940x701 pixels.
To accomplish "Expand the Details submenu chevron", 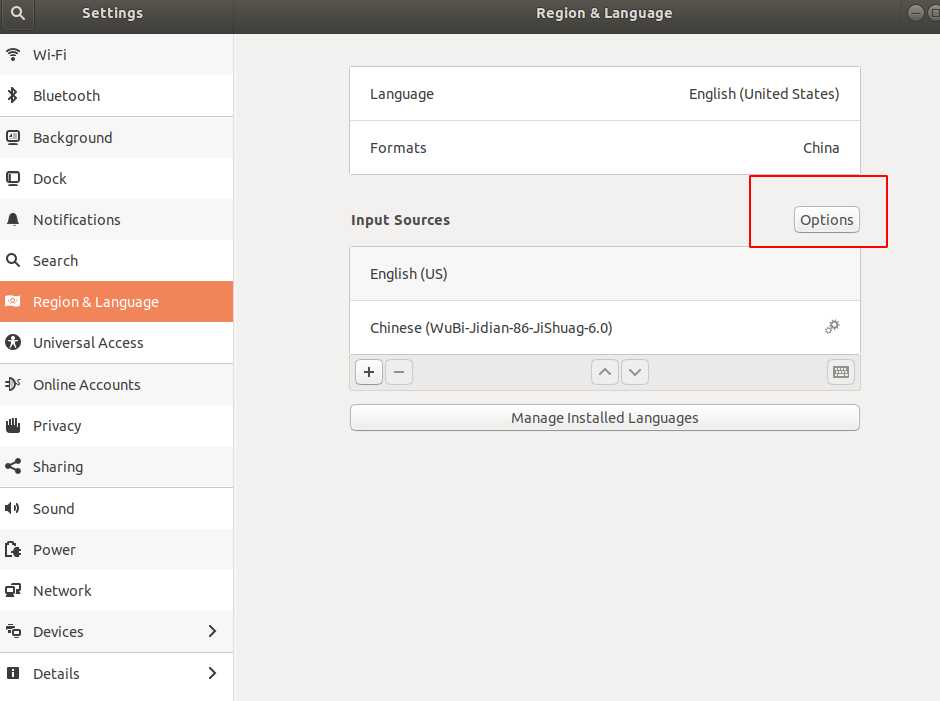I will tap(212, 673).
